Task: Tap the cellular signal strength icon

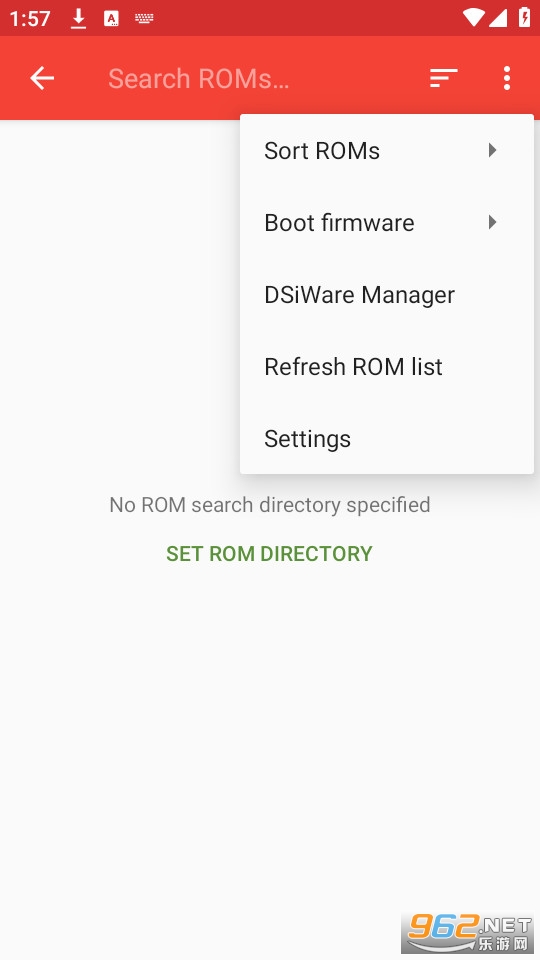Action: [x=498, y=18]
